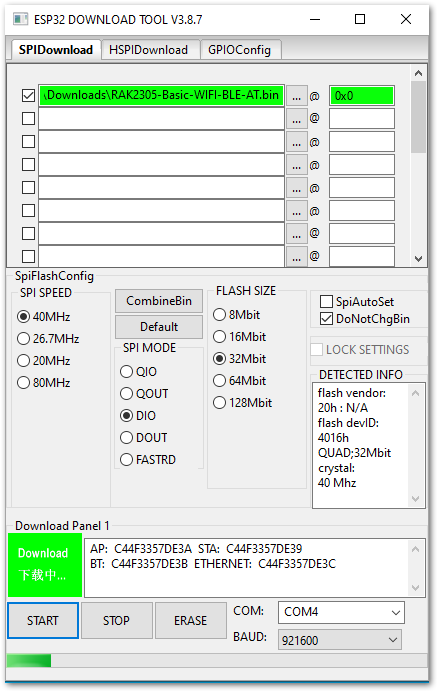Click scroll-down arrow of file list
The width and height of the screenshot is (438, 692).
[419, 259]
